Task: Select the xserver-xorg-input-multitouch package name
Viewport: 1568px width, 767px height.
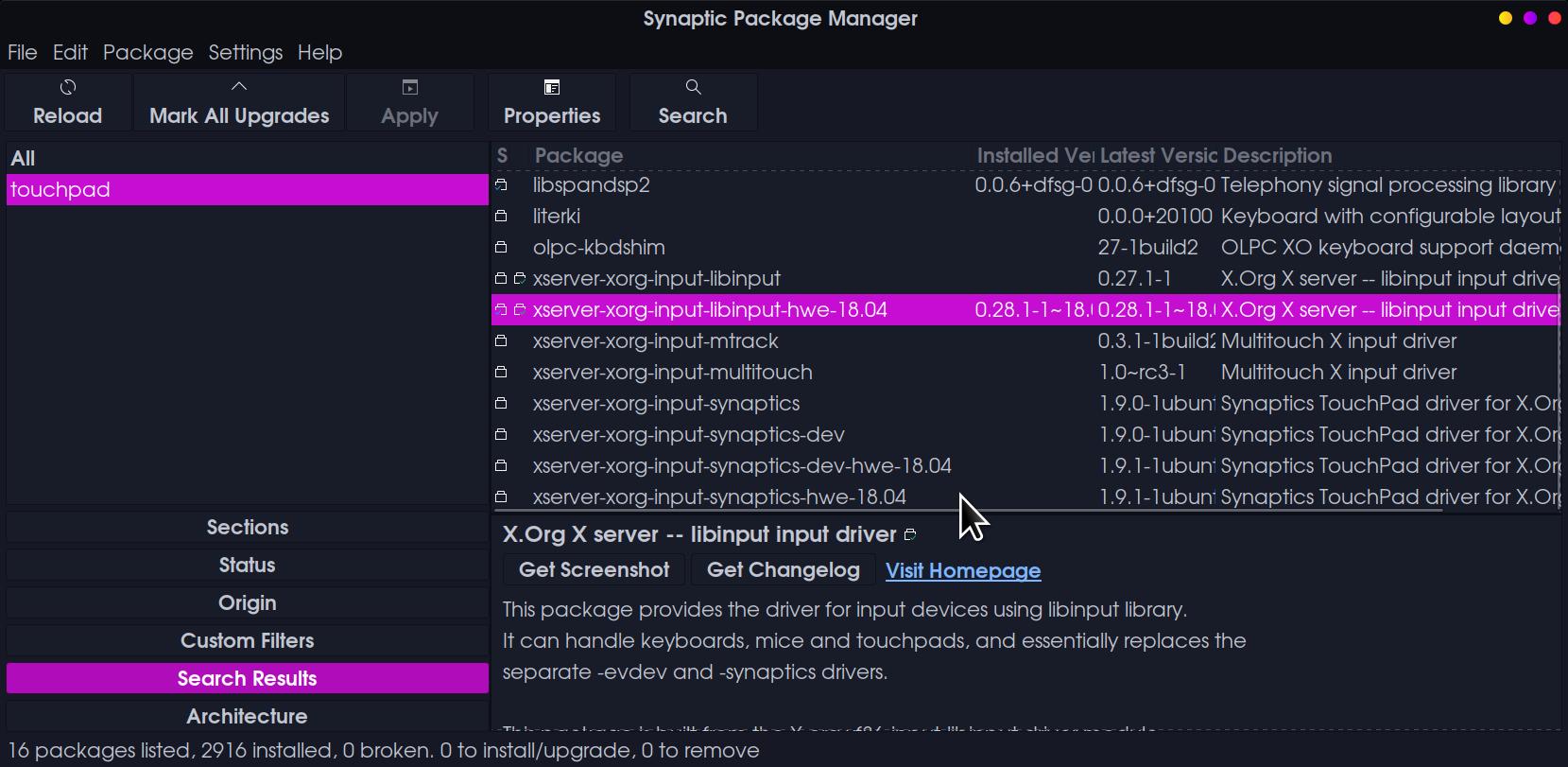Action: [672, 372]
